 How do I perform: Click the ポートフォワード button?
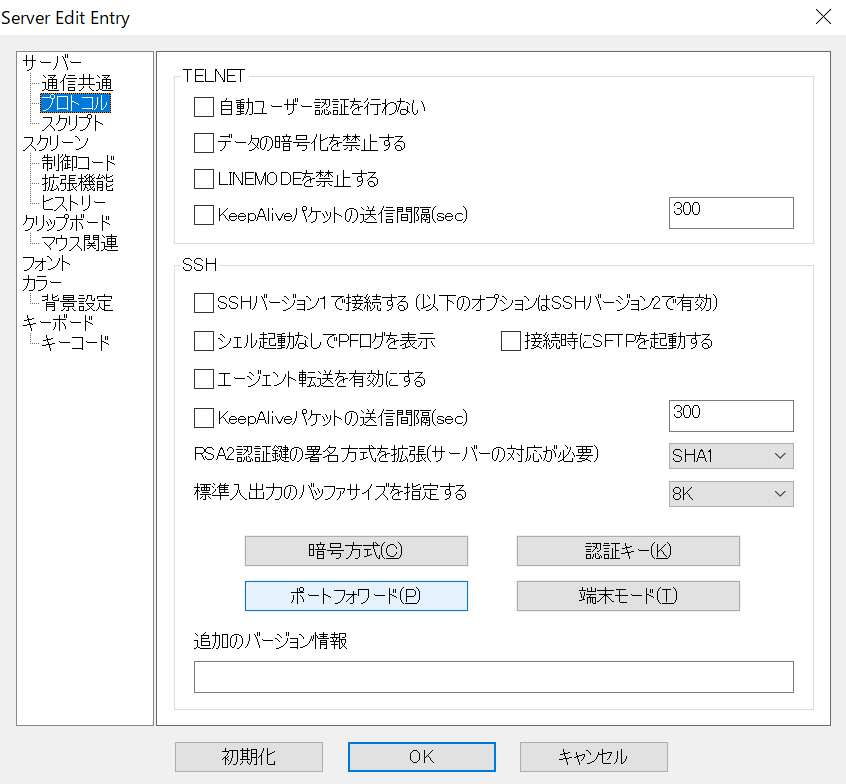[356, 595]
